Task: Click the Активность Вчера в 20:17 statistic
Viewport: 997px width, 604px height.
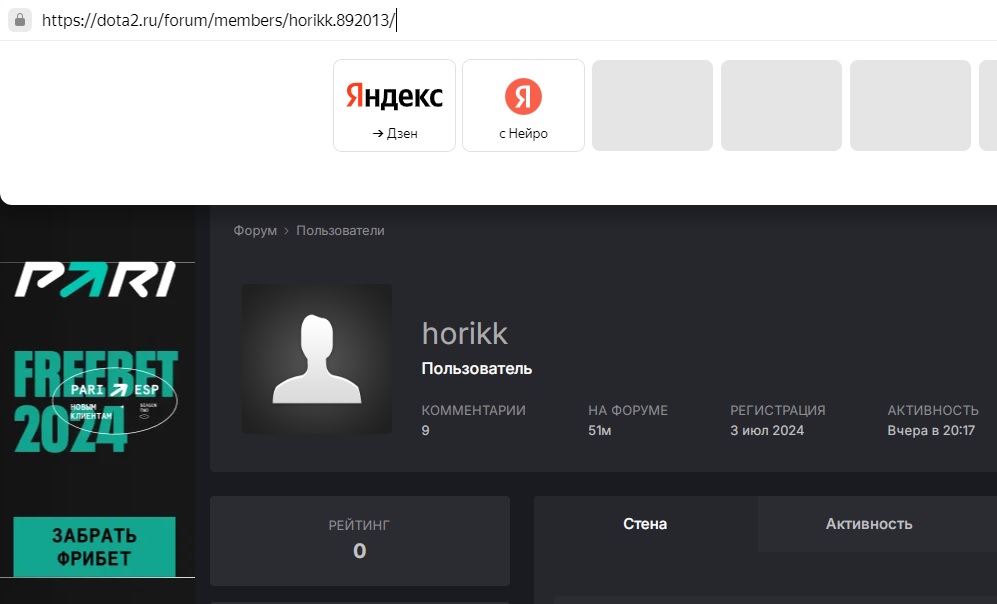Action: pos(931,431)
